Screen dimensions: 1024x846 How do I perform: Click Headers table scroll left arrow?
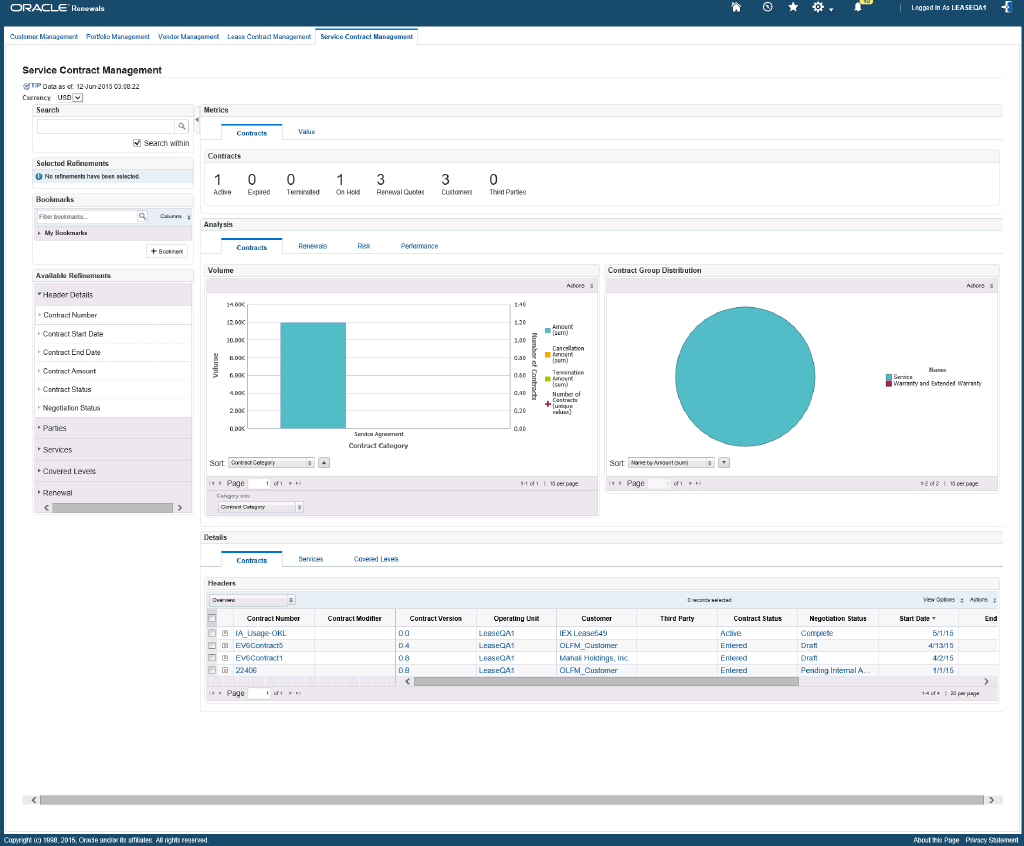tap(408, 681)
